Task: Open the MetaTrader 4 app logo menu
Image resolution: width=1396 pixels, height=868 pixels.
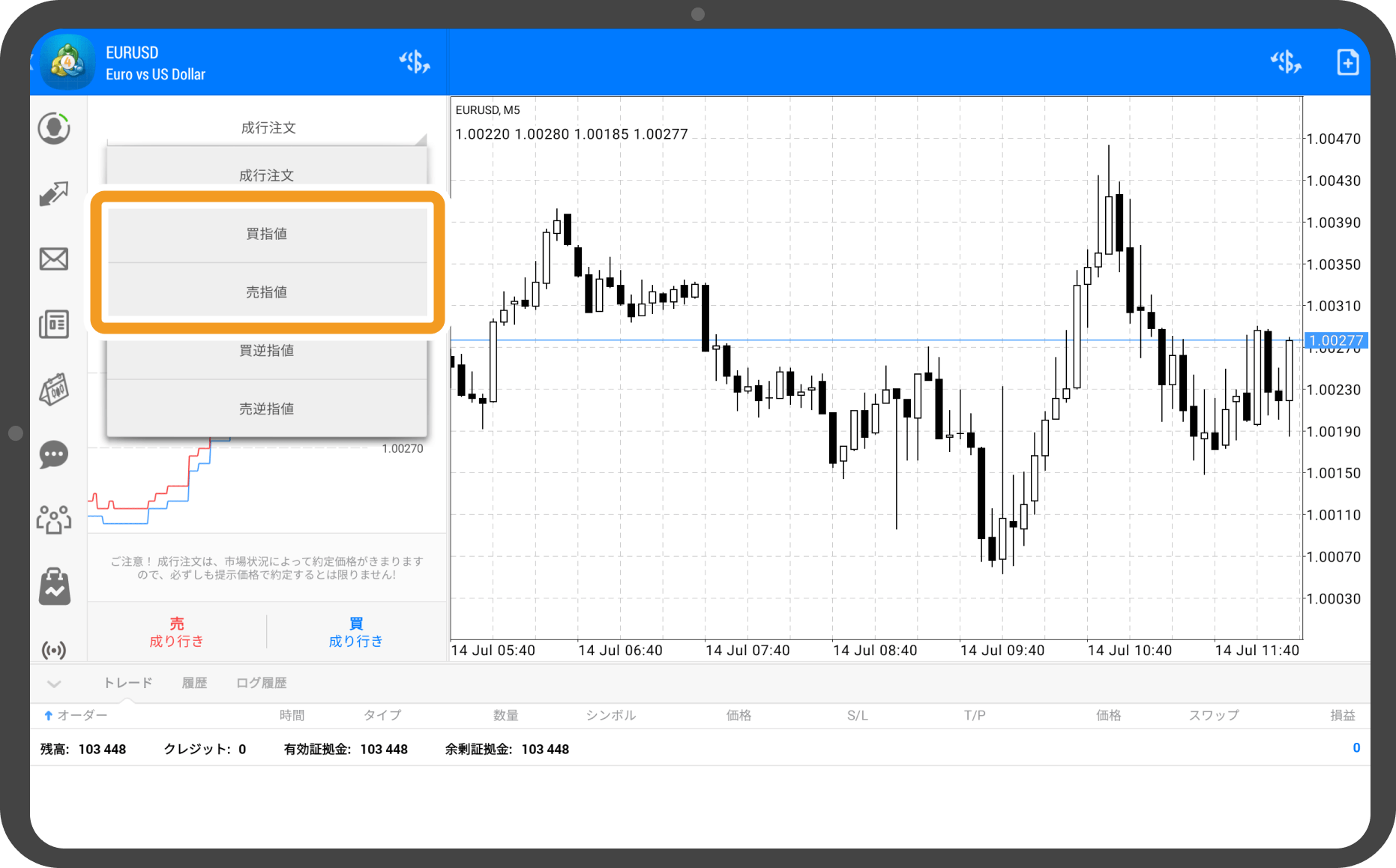Action: 67,62
